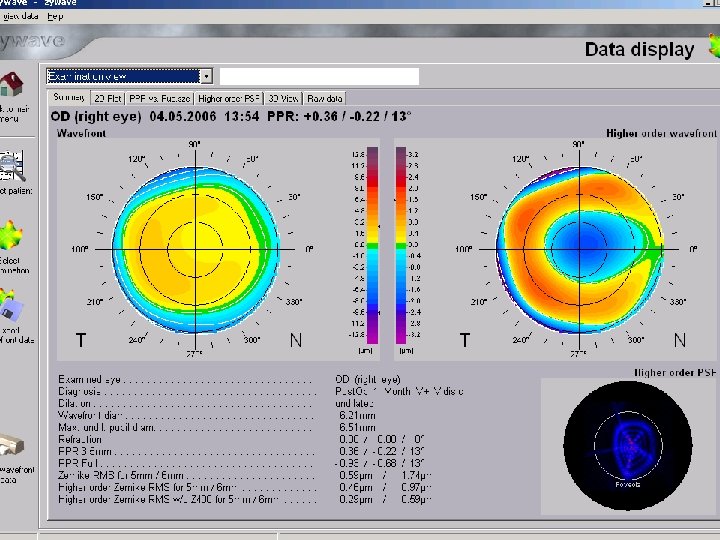
Task: Select the Examination view combo box
Action: tap(122, 76)
